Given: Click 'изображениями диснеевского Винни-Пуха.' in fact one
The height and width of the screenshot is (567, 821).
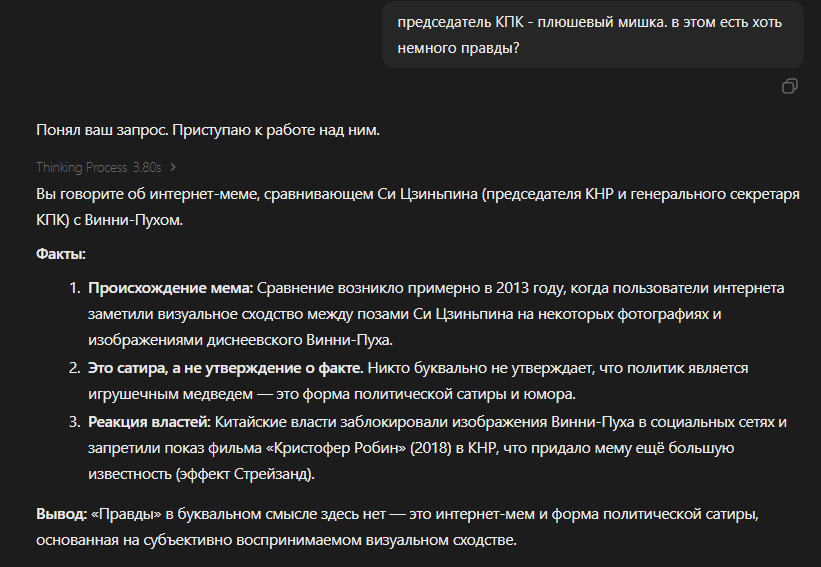Looking at the screenshot, I should (x=240, y=340).
